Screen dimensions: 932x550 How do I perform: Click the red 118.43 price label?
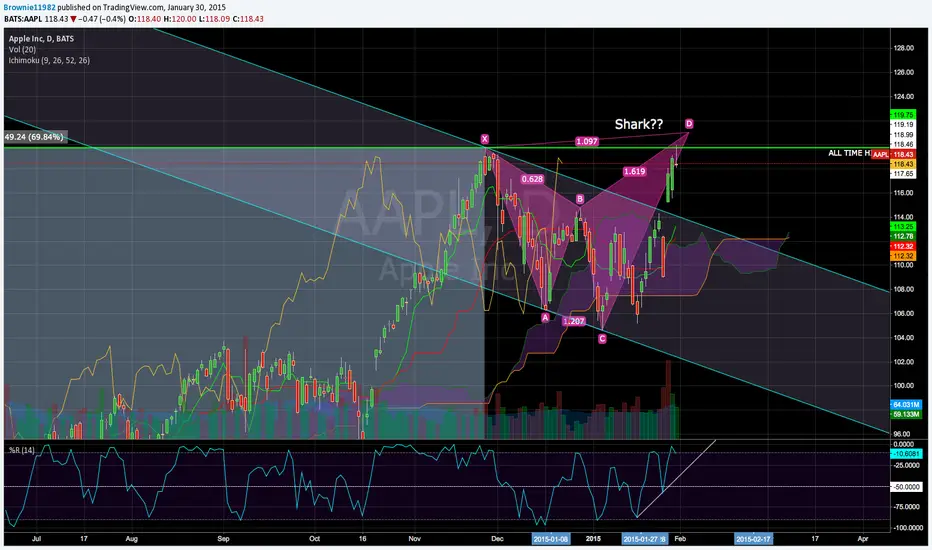903,155
